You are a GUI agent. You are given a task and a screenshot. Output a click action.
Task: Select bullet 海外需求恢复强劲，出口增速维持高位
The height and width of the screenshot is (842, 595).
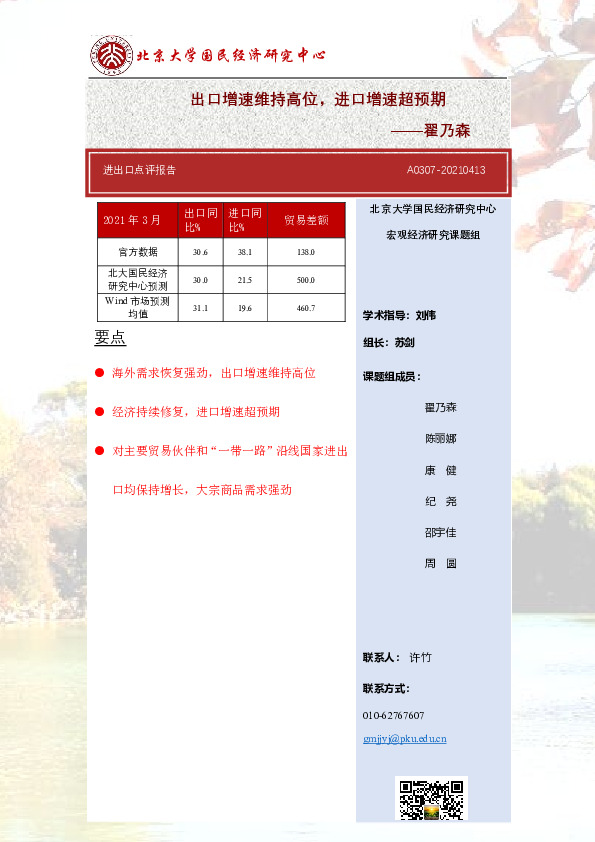214,373
